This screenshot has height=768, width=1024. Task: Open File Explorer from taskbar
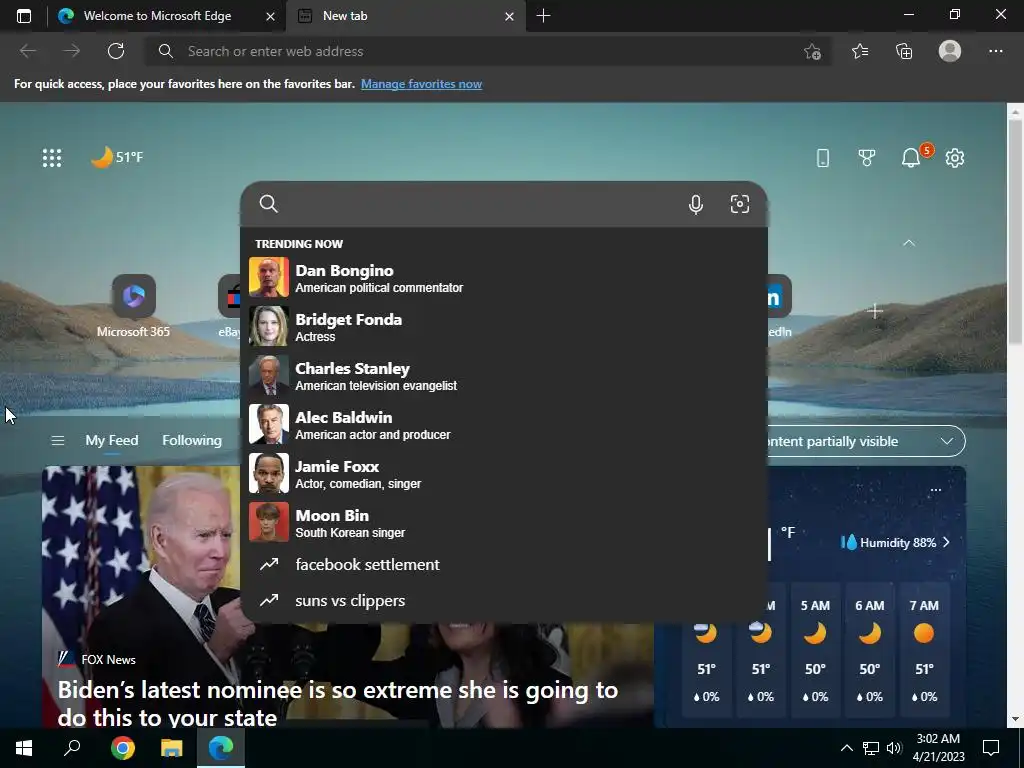click(172, 748)
